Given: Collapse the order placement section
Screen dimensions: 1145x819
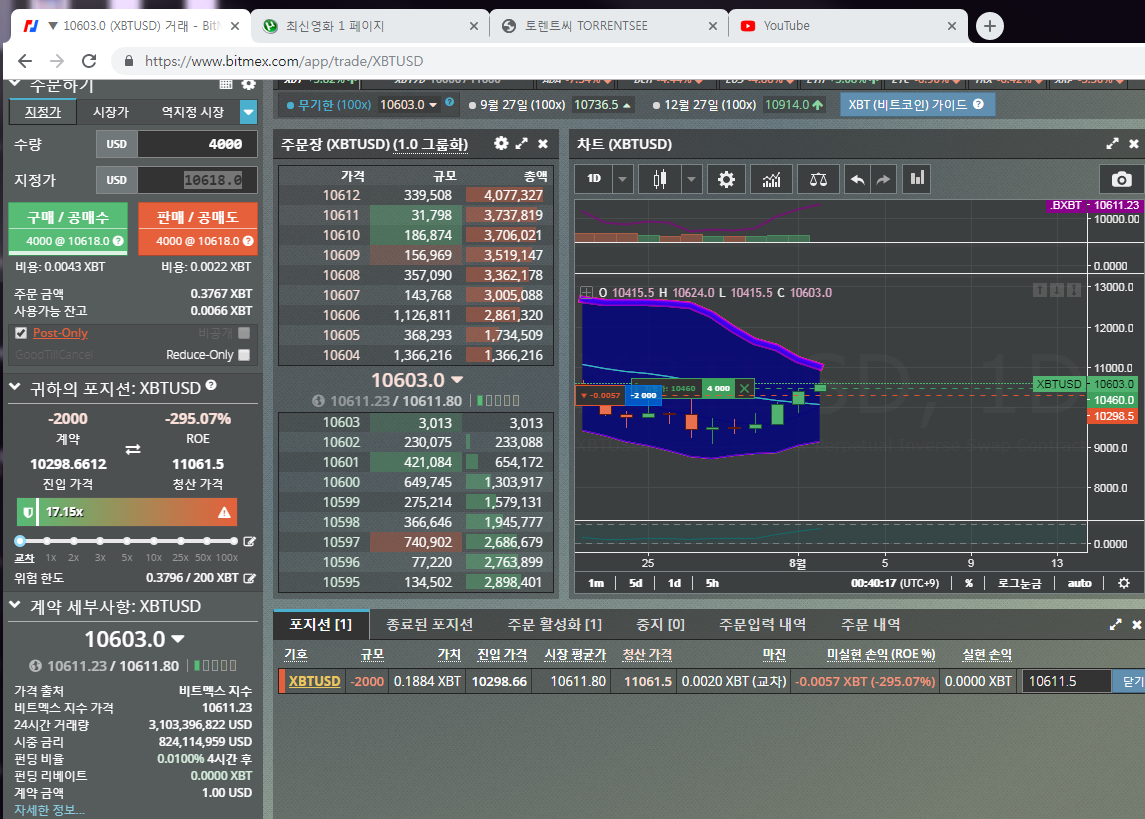Looking at the screenshot, I should tap(15, 85).
